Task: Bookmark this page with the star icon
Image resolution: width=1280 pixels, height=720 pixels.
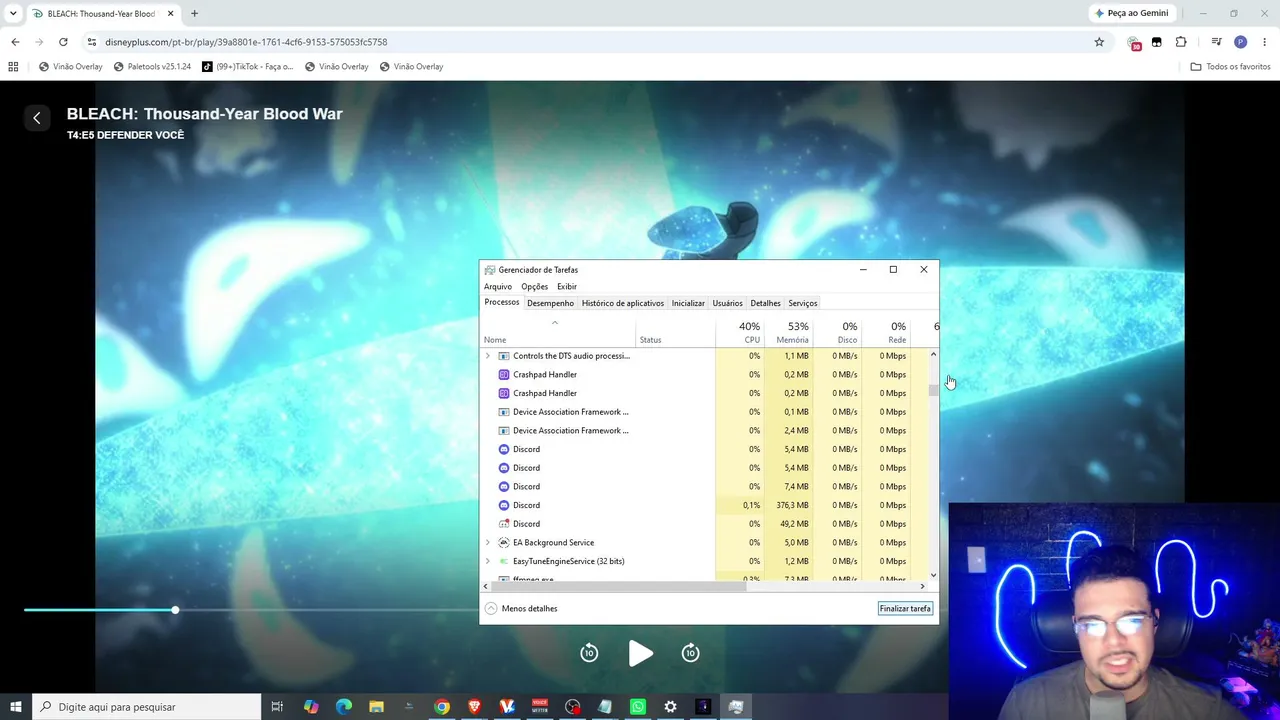Action: point(1099,42)
